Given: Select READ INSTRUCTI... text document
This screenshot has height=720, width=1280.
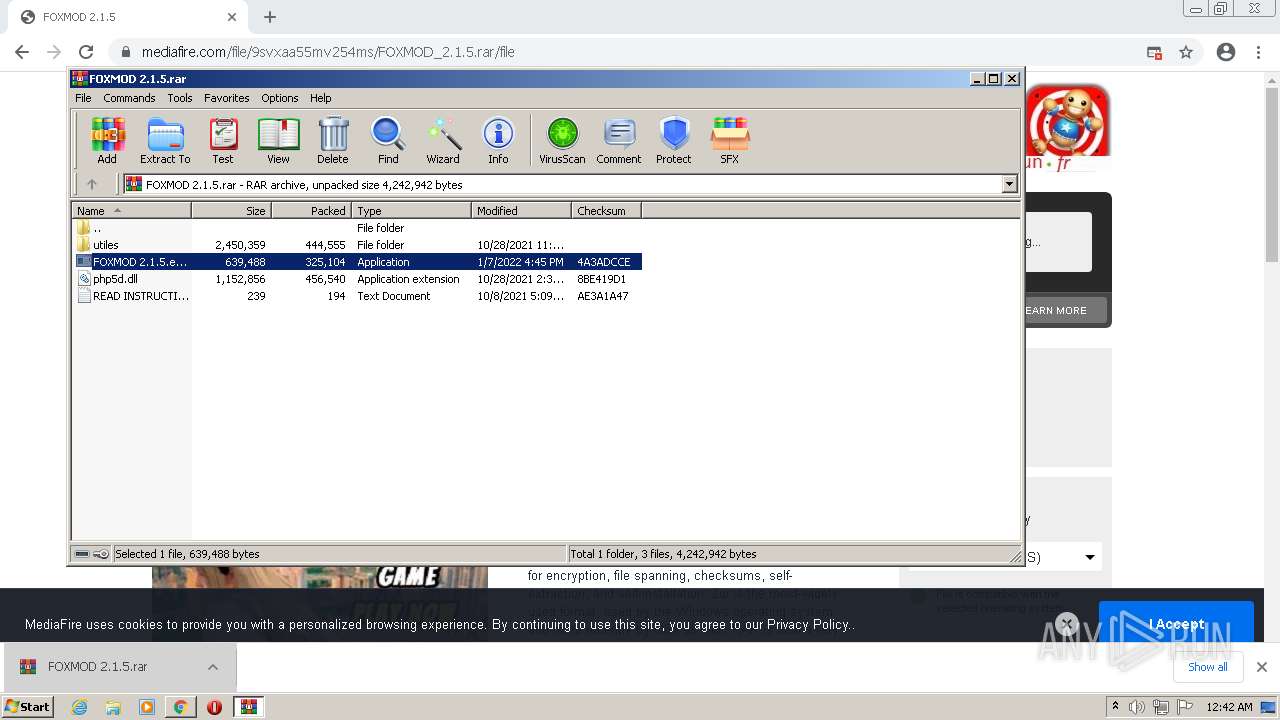Looking at the screenshot, I should pyautogui.click(x=357, y=296).
